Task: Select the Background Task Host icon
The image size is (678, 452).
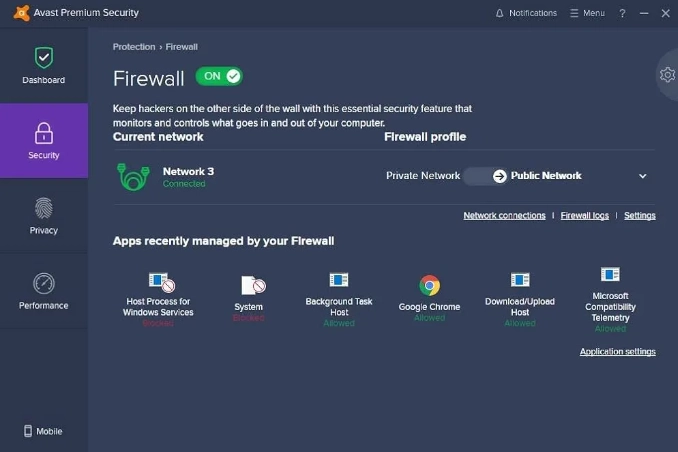Action: click(x=339, y=280)
